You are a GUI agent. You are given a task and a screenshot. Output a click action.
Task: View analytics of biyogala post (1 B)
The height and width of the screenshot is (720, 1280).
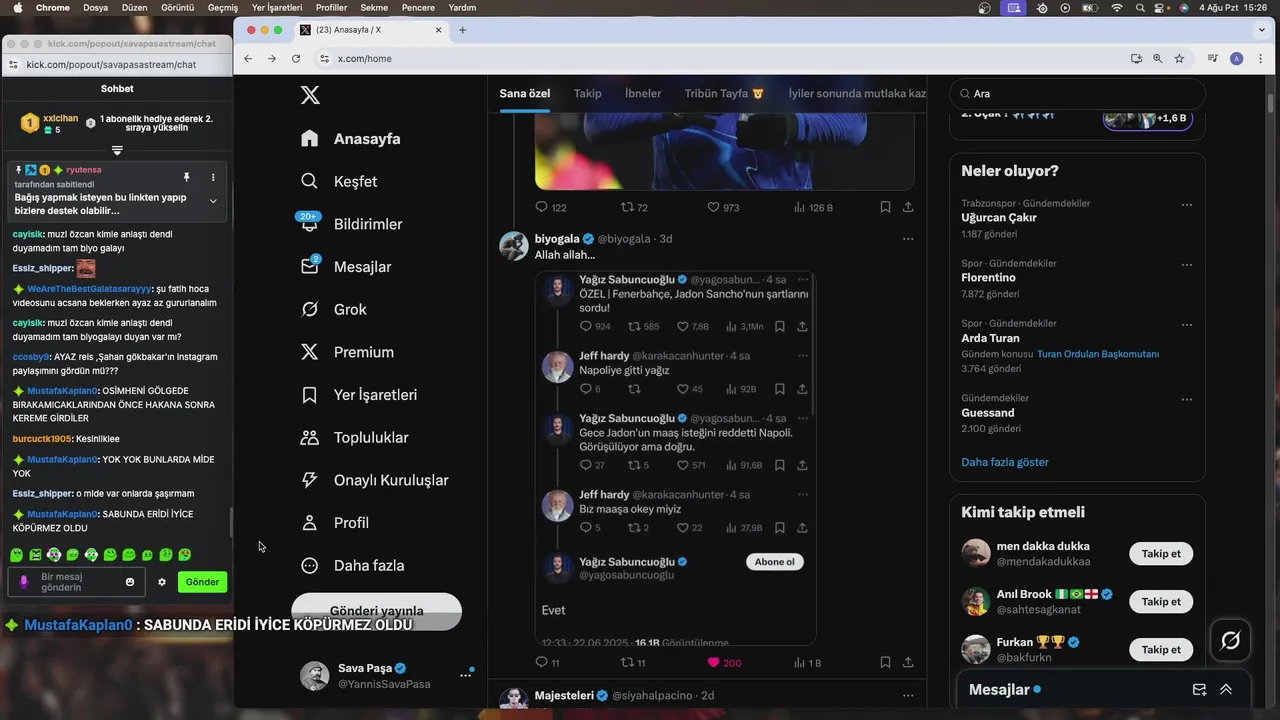coord(807,662)
